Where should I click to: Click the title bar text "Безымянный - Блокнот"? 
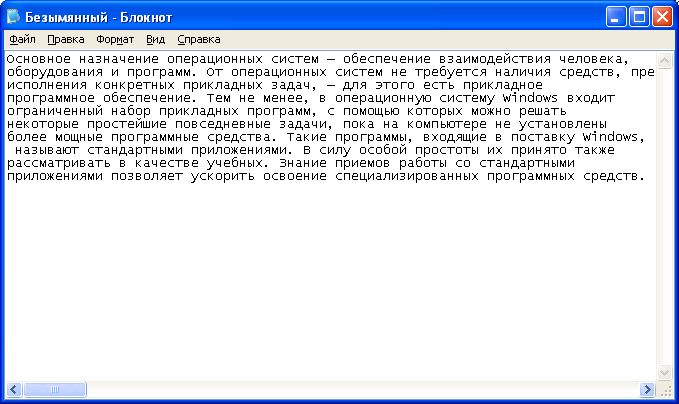[98, 17]
